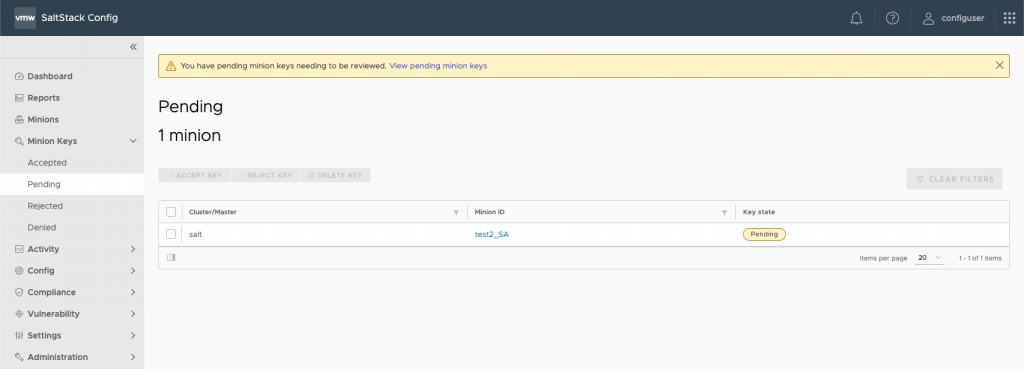
Task: Click the vmw logo
Action: [25, 18]
